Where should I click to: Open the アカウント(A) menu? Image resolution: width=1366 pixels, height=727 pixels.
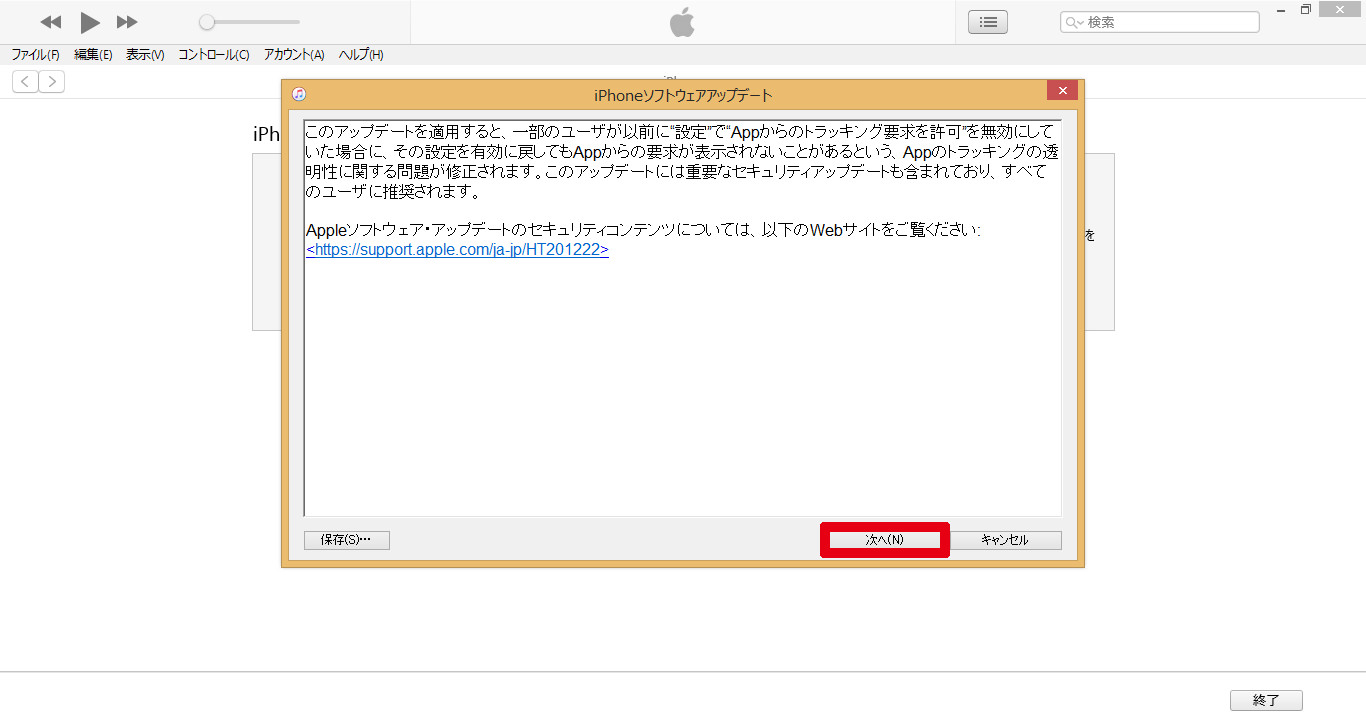tap(294, 55)
